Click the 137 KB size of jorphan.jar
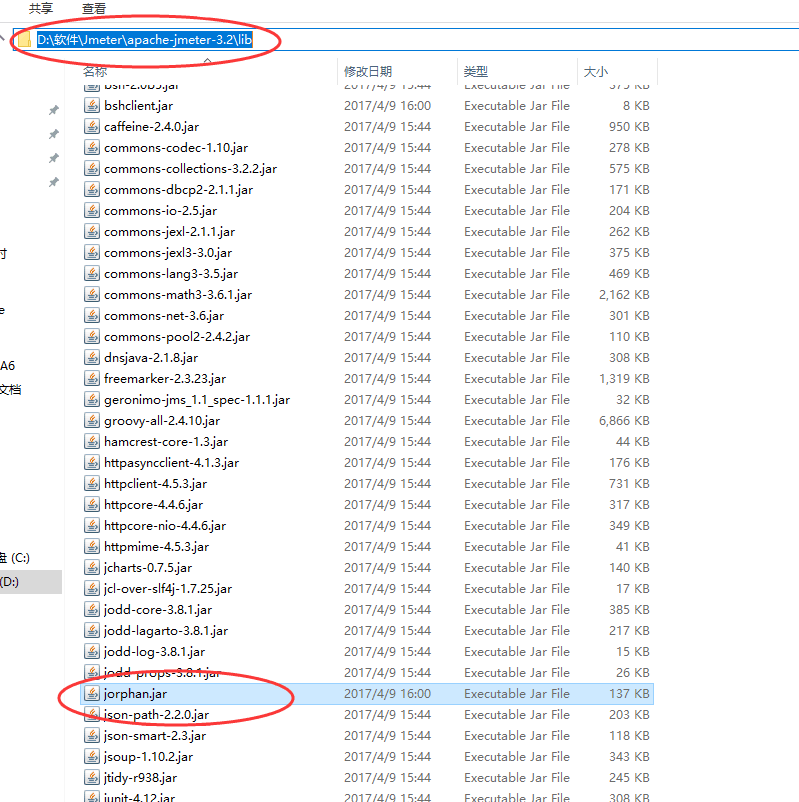 coord(629,694)
